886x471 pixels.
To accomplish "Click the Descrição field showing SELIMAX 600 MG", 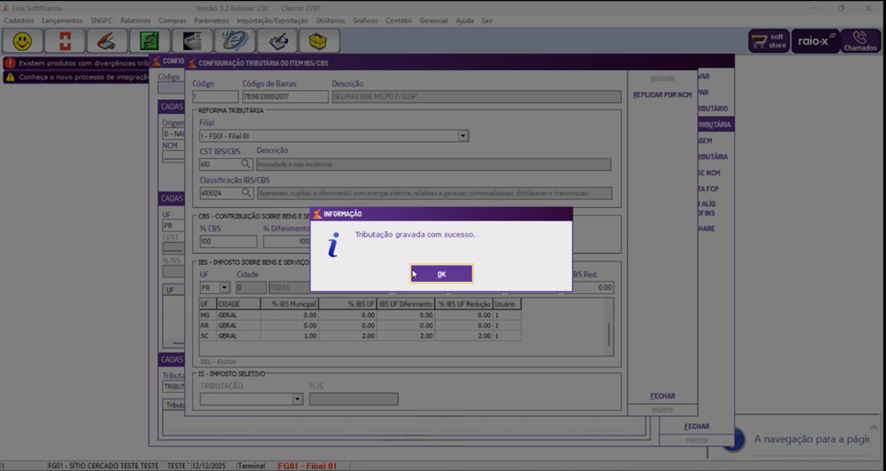I will coord(476,97).
